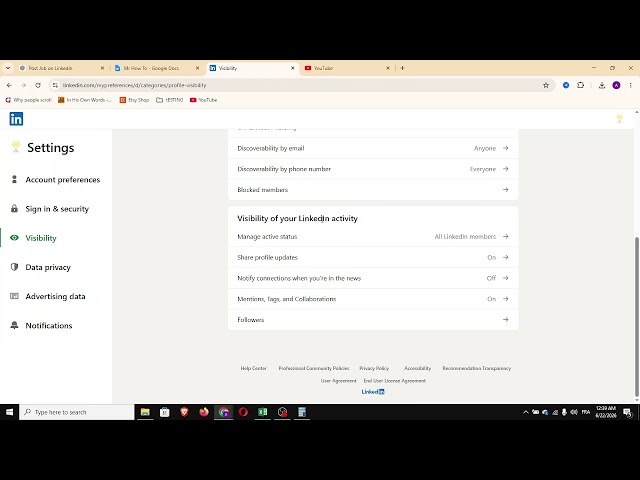The width and height of the screenshot is (640, 480).
Task: Bookmark this page with the star icon
Action: (x=546, y=85)
